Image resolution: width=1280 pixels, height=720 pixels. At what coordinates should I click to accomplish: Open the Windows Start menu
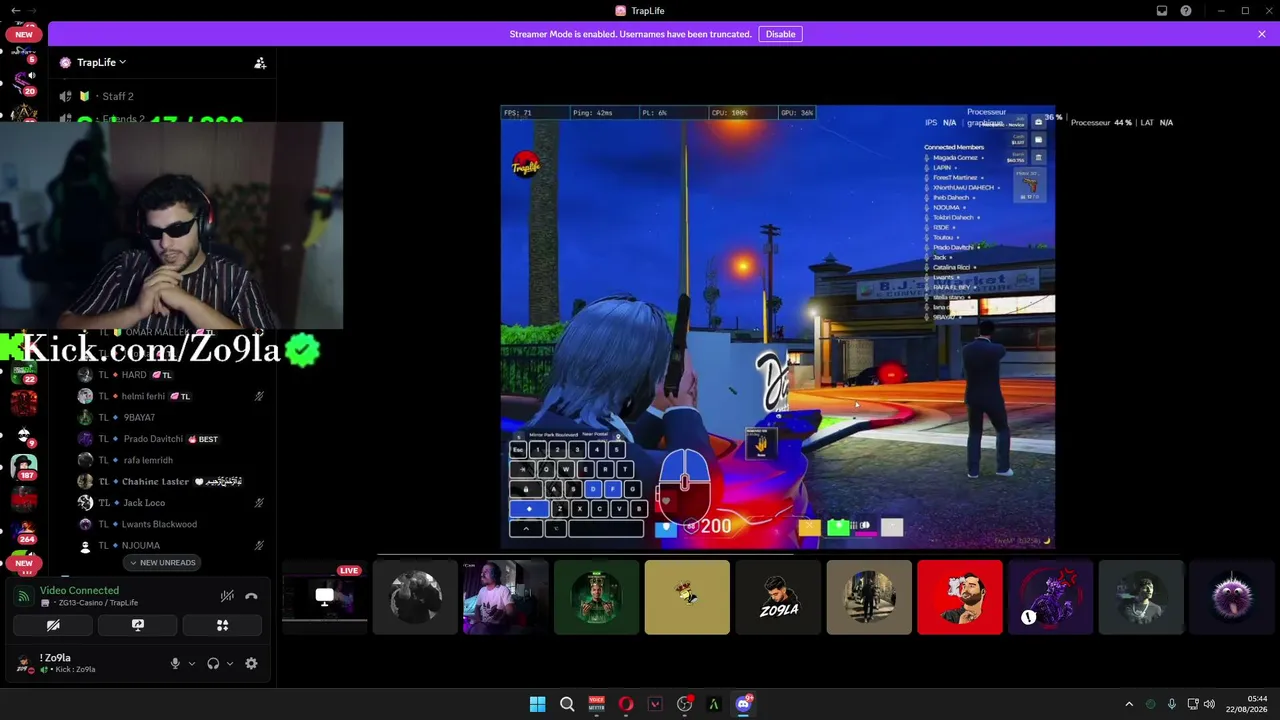pos(537,704)
